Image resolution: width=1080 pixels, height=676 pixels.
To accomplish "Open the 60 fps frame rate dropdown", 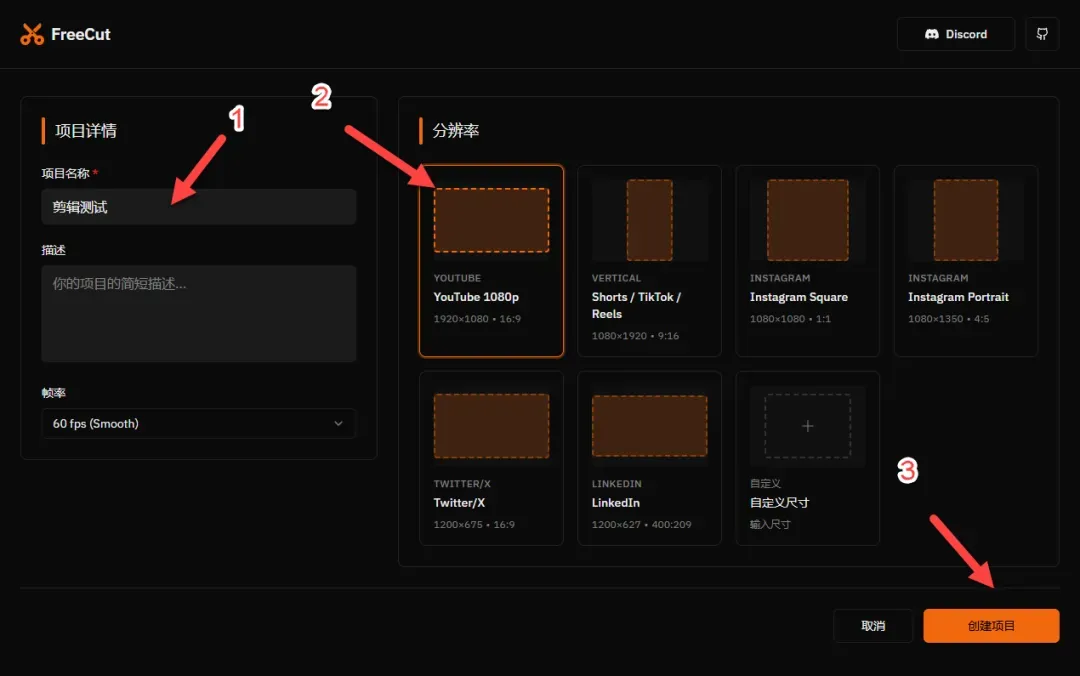I will click(198, 423).
